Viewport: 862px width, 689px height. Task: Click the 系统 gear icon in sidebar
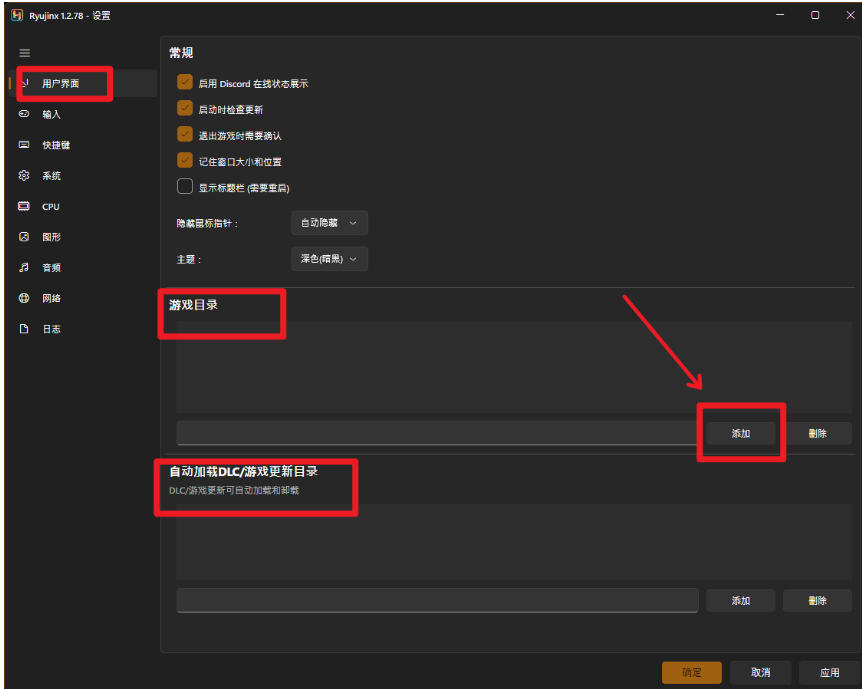coord(24,176)
